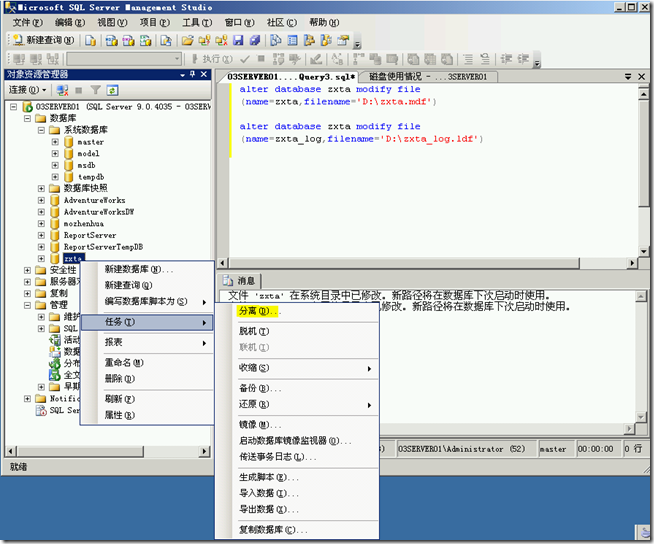Select 重命名(M) in context menu
Screen dimensions: 654x544
click(147, 363)
